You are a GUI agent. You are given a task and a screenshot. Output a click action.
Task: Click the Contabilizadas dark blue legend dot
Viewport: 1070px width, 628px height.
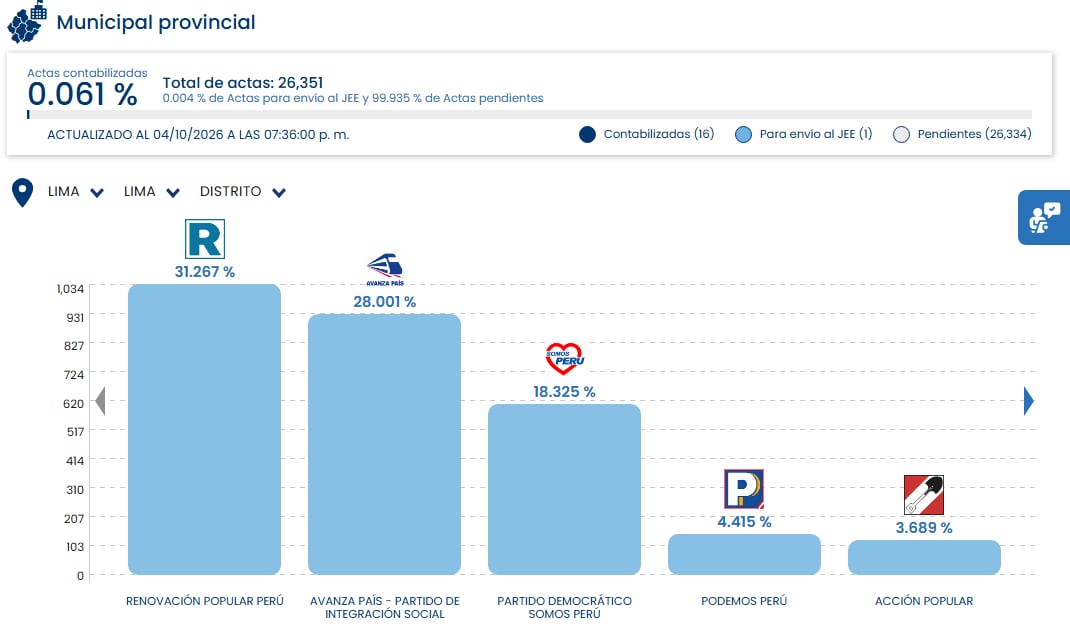coord(588,134)
